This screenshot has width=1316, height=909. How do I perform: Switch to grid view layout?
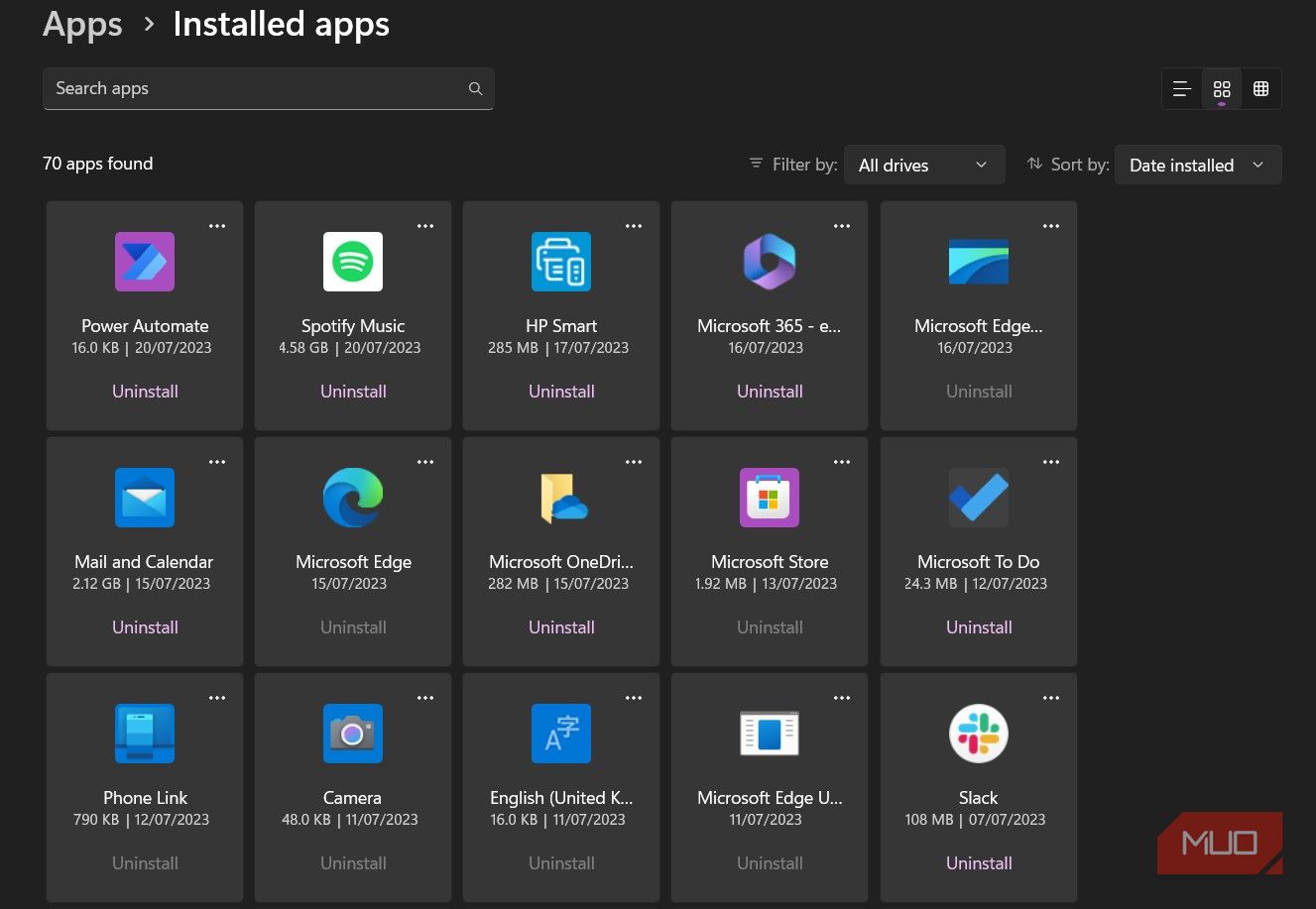point(1222,89)
